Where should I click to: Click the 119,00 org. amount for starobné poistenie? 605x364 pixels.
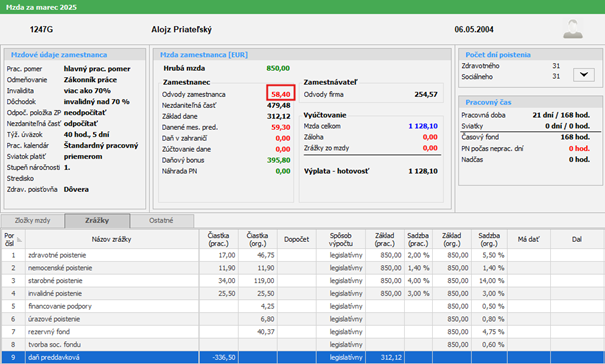(x=264, y=281)
